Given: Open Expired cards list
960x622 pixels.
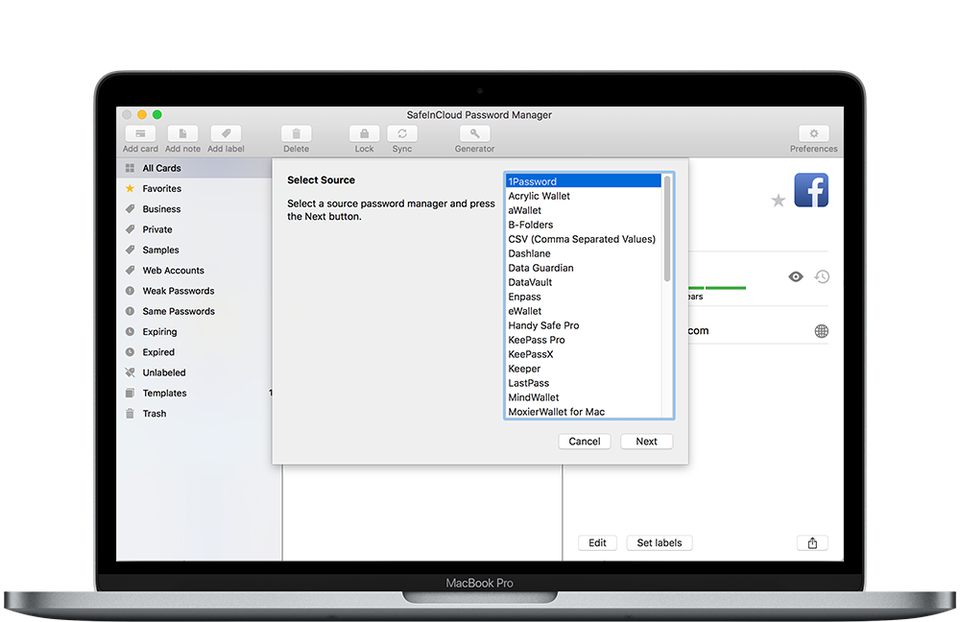Looking at the screenshot, I should click(194, 352).
